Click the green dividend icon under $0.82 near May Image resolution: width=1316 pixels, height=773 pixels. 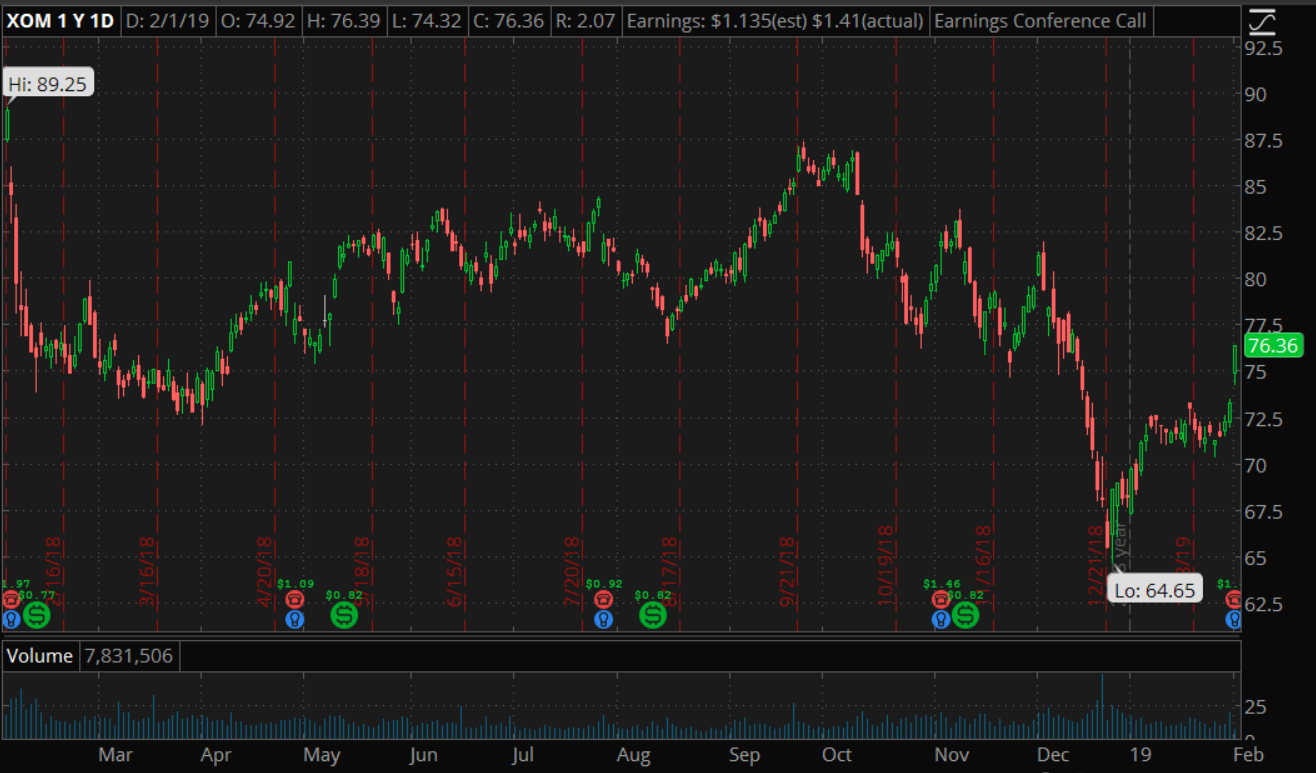(344, 615)
